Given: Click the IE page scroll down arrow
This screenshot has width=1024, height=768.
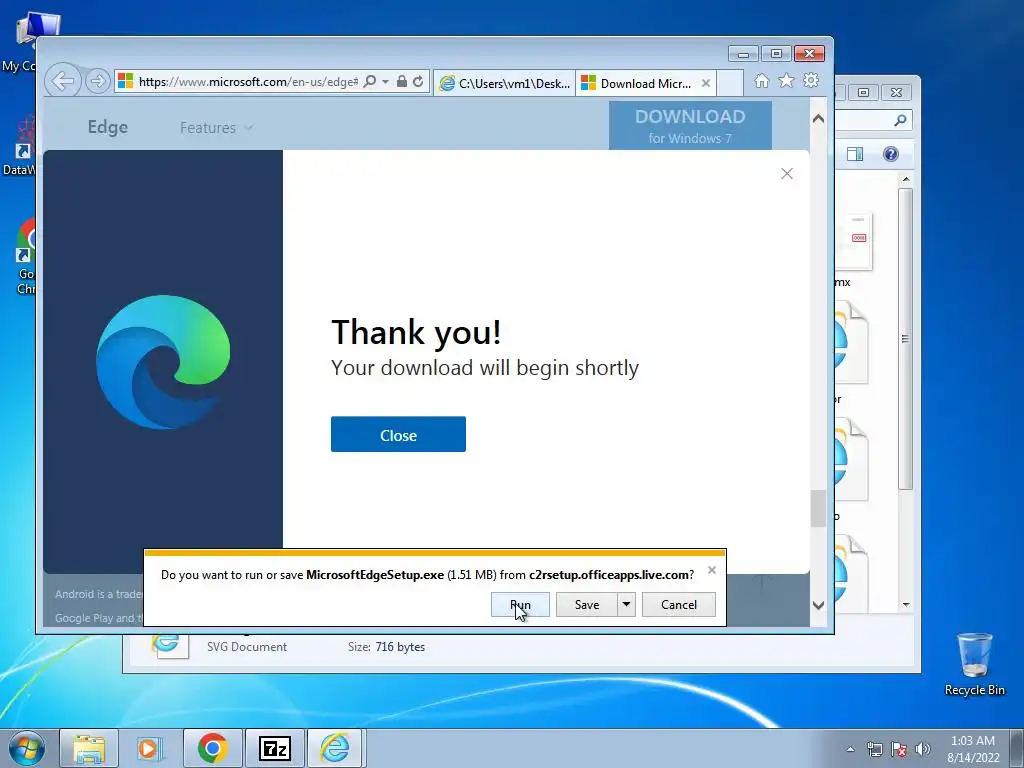Looking at the screenshot, I should tap(818, 605).
